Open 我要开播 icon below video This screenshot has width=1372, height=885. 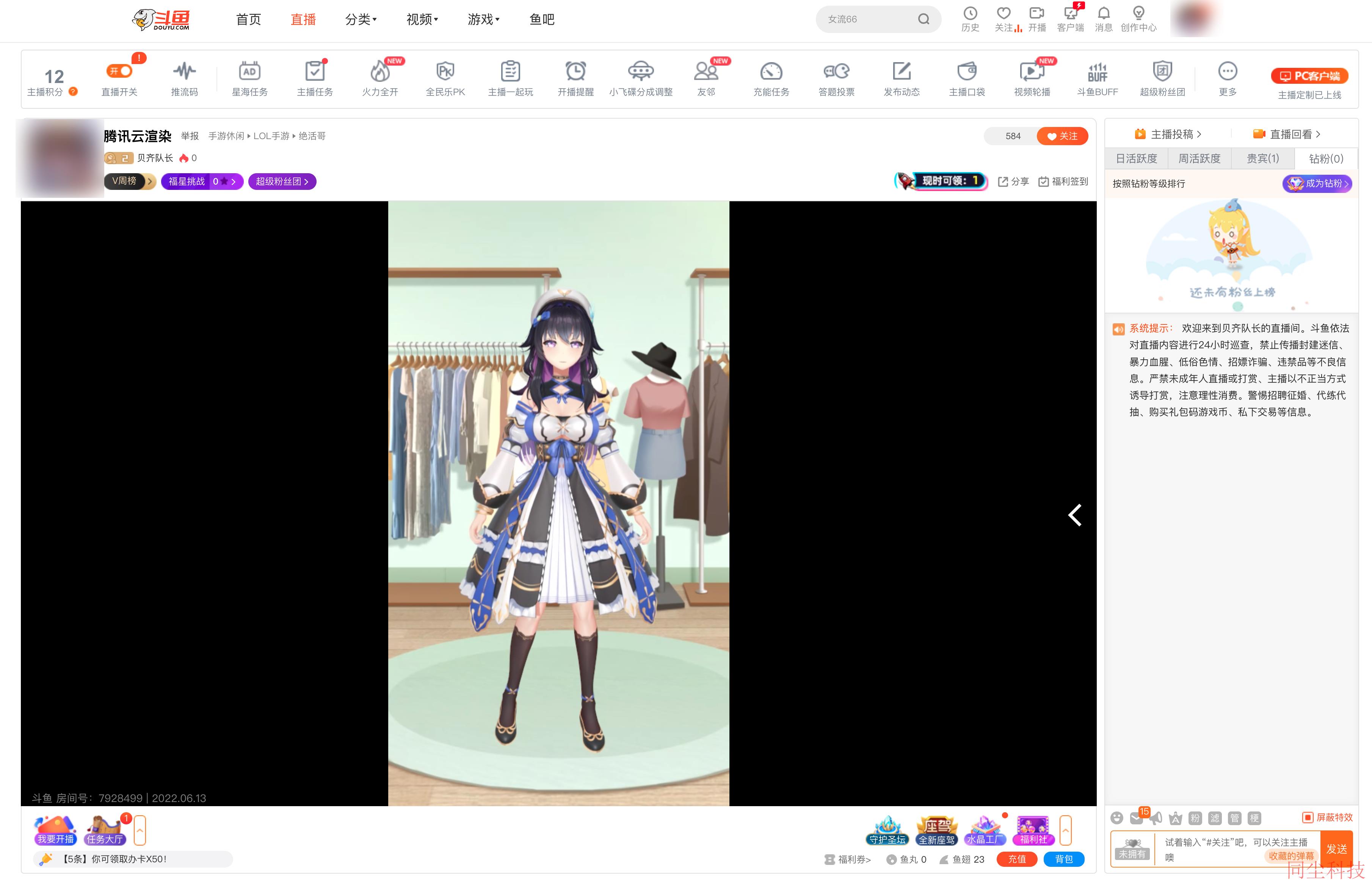coord(55,830)
